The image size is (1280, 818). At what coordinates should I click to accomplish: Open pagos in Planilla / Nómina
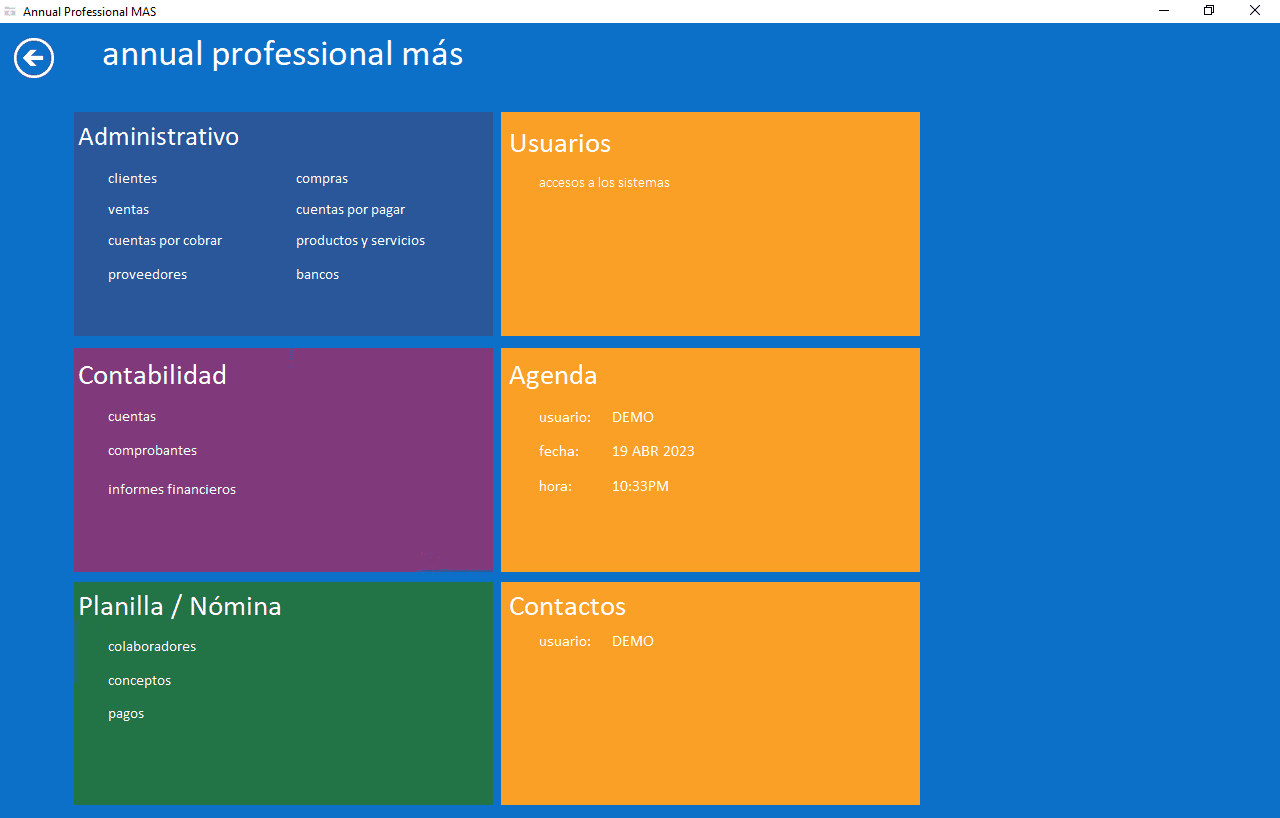pos(126,714)
